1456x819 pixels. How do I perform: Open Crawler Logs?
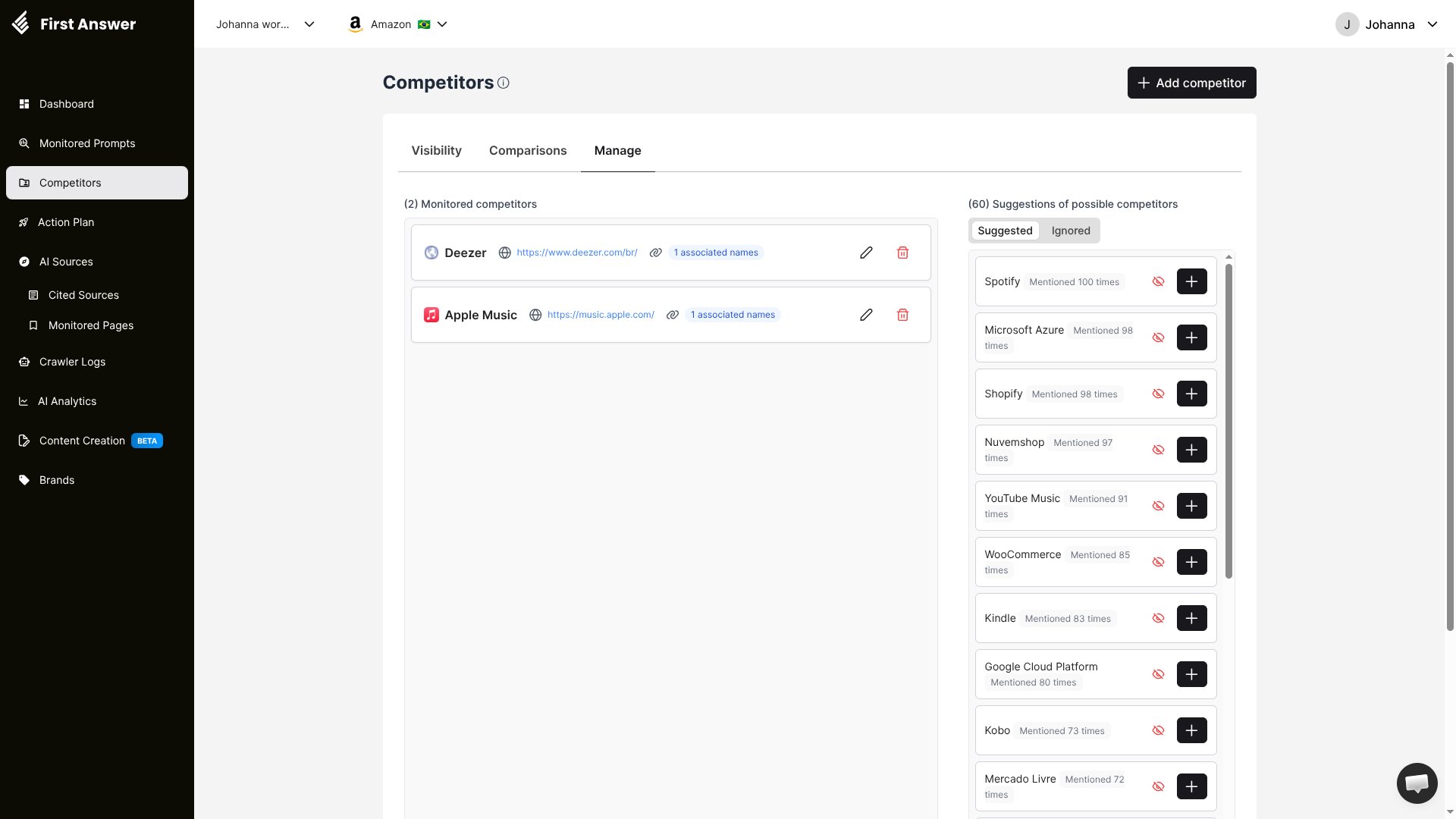tap(97, 362)
